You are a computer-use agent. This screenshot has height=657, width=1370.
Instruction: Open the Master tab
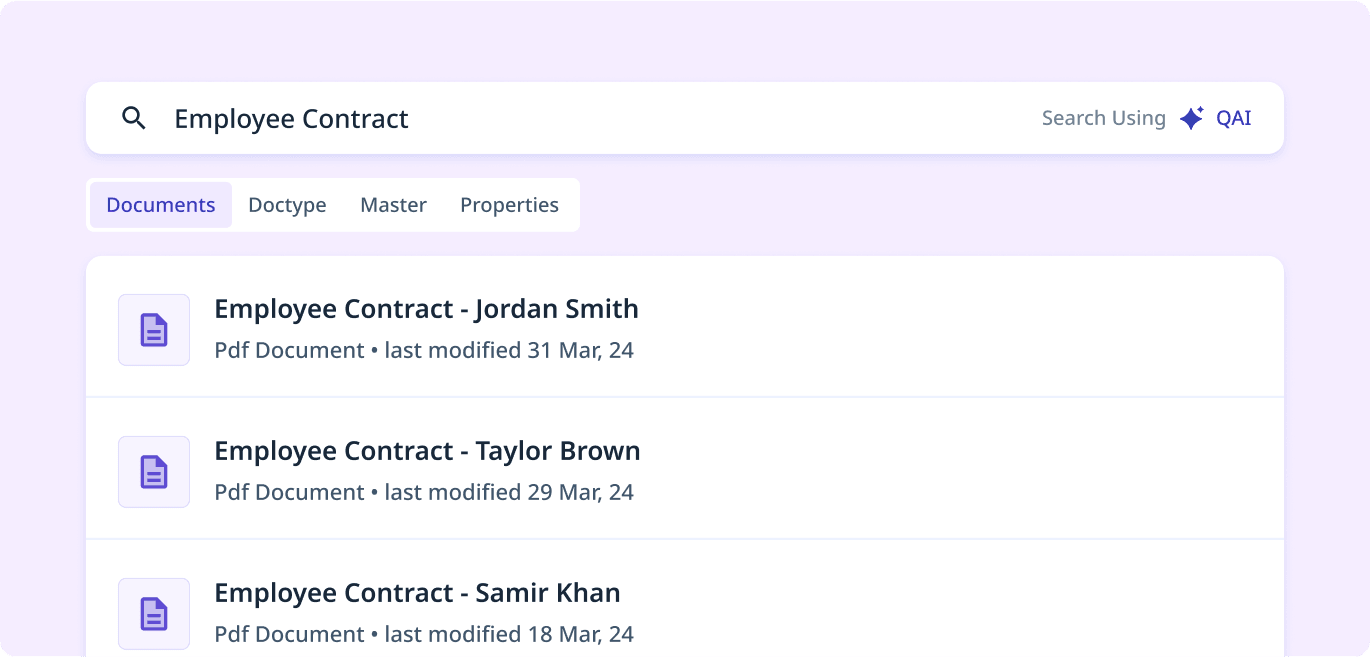click(x=393, y=205)
